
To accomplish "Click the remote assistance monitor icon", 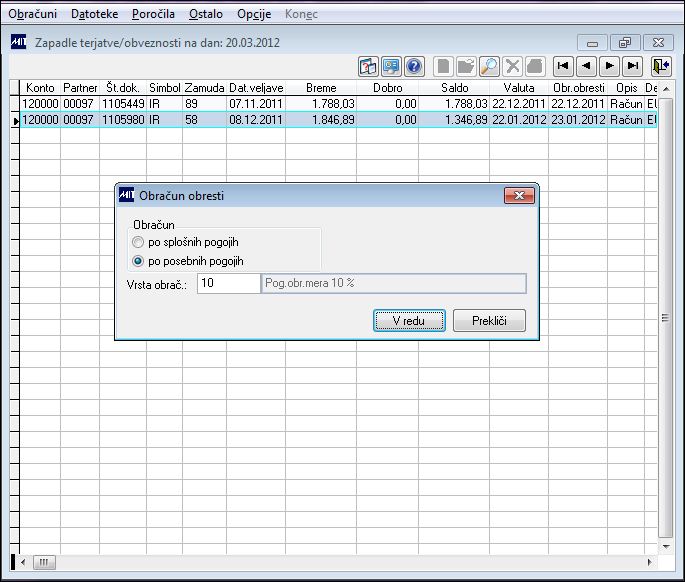I will point(391,67).
